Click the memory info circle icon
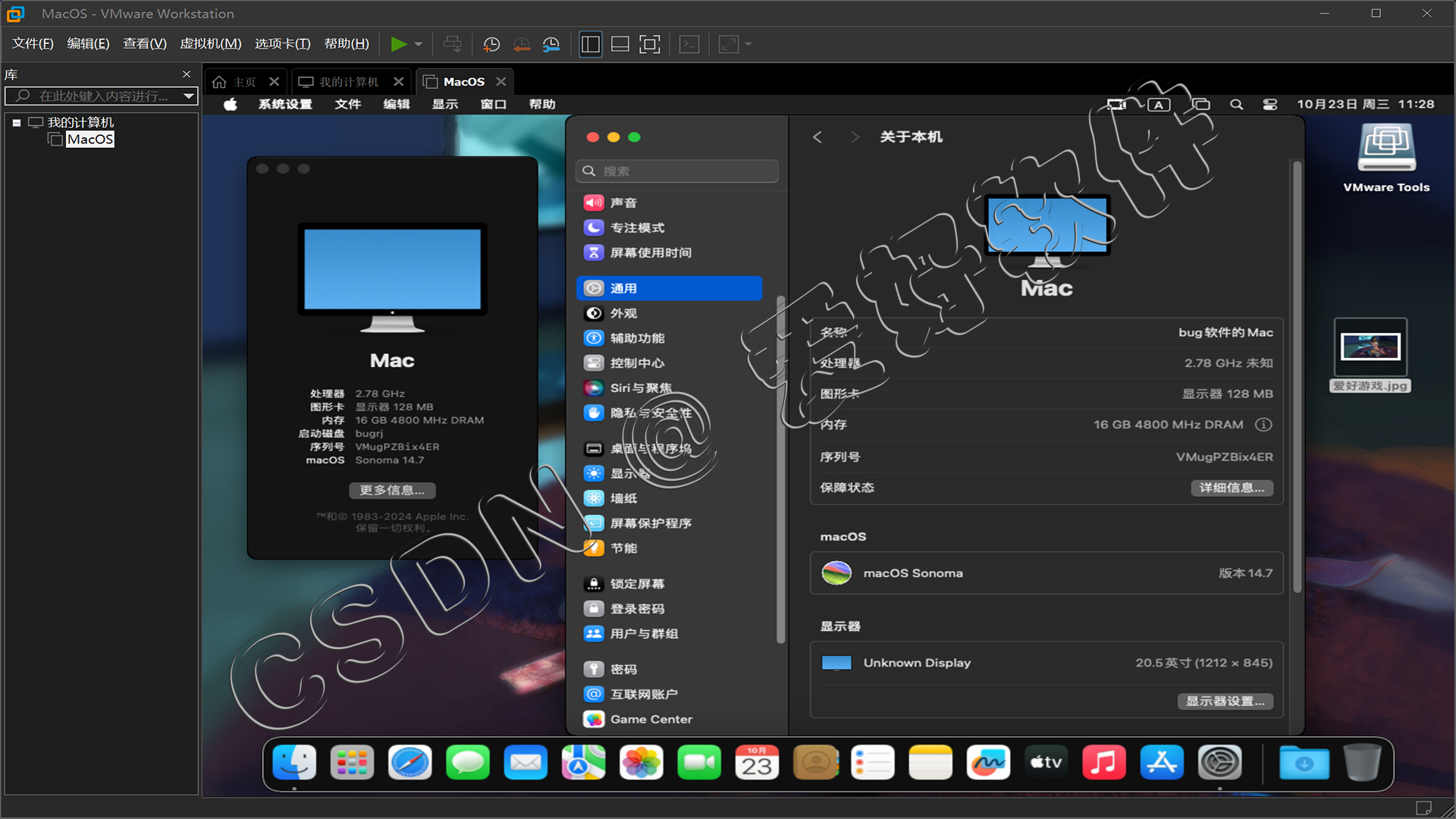The height and width of the screenshot is (819, 1456). click(x=1263, y=425)
